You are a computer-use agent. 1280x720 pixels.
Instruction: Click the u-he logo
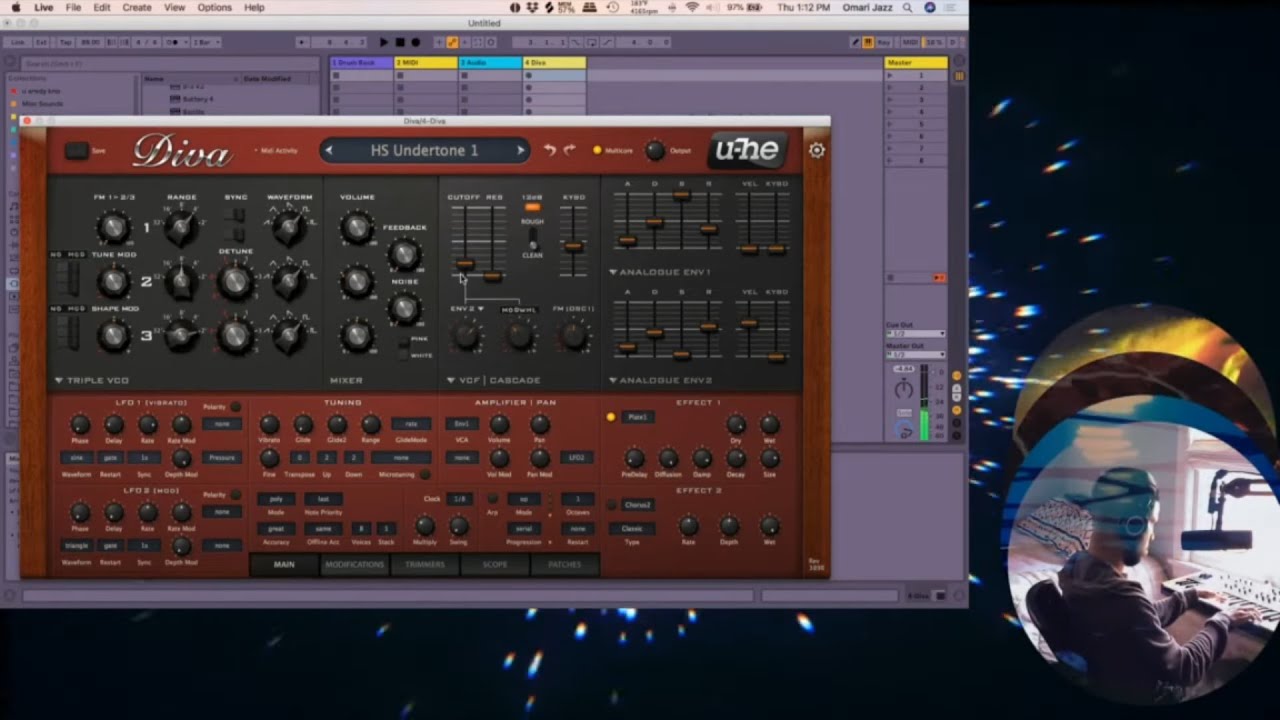(748, 150)
